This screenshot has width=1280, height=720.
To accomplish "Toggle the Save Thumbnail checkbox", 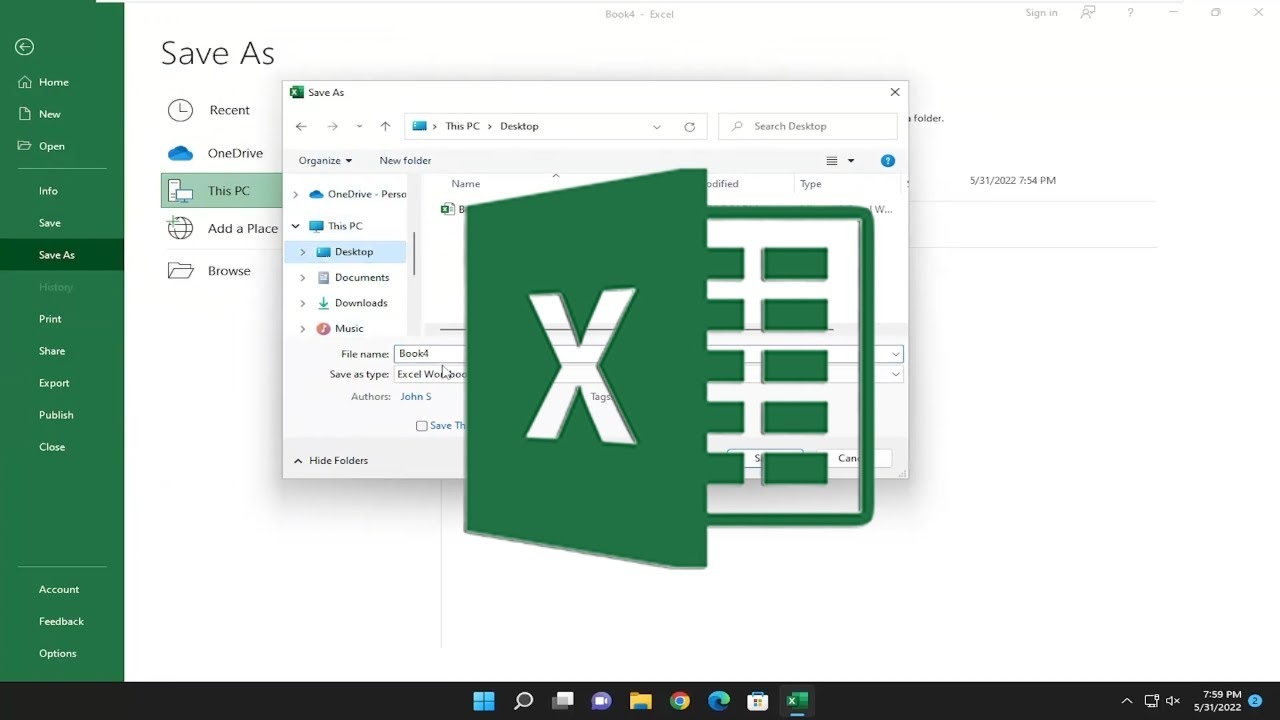I will (422, 426).
